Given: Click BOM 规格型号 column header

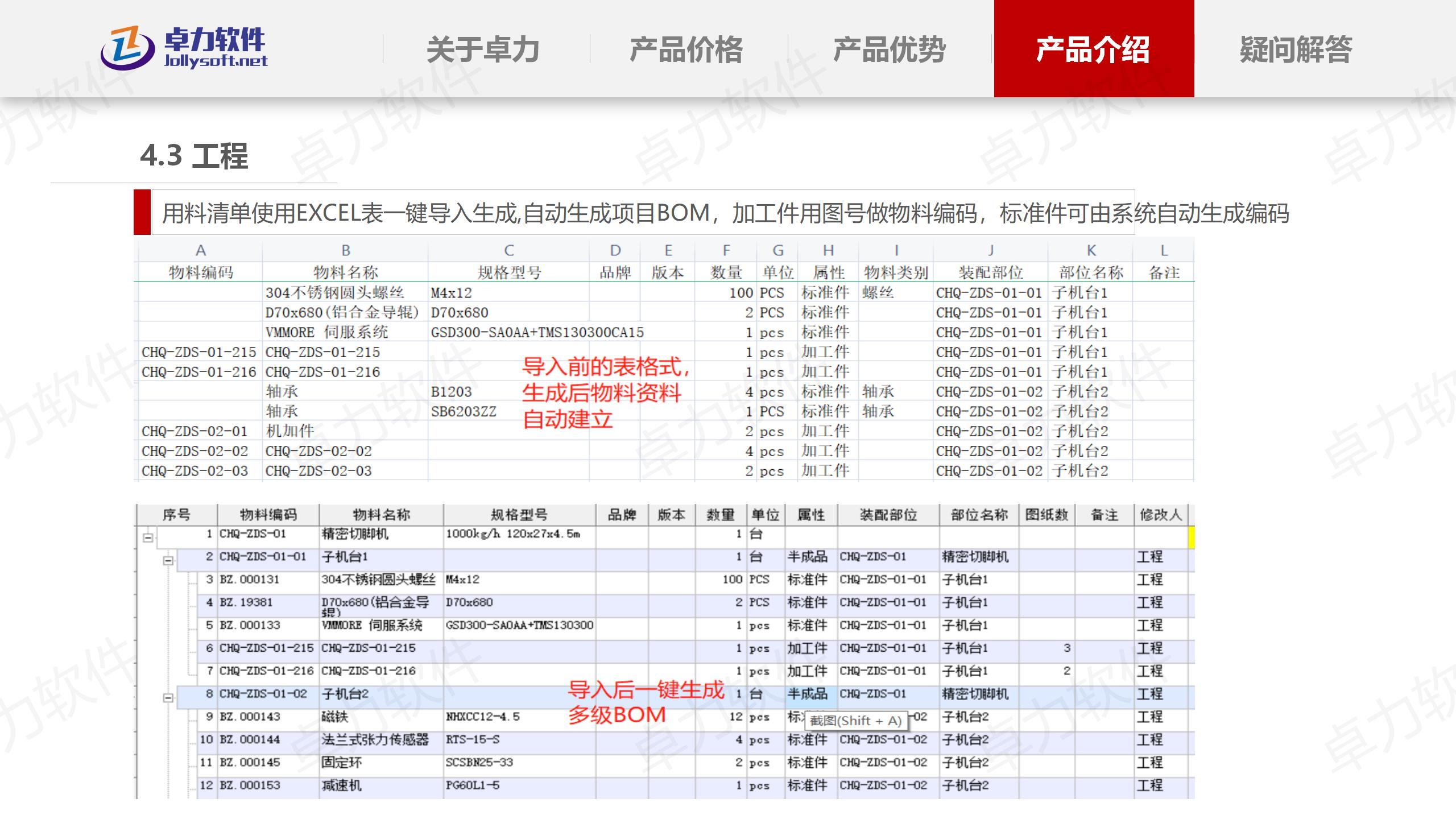Looking at the screenshot, I should (519, 515).
